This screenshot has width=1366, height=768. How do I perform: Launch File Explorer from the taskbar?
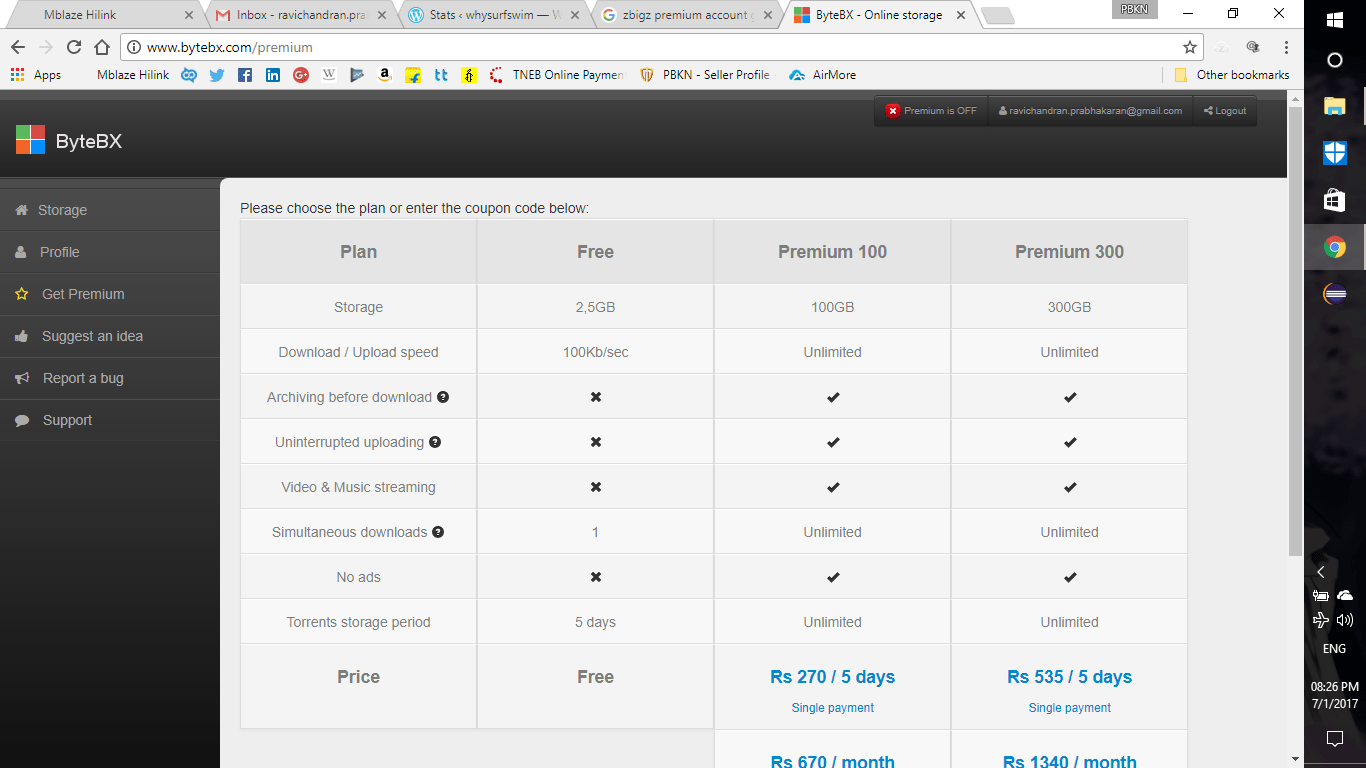[1334, 106]
